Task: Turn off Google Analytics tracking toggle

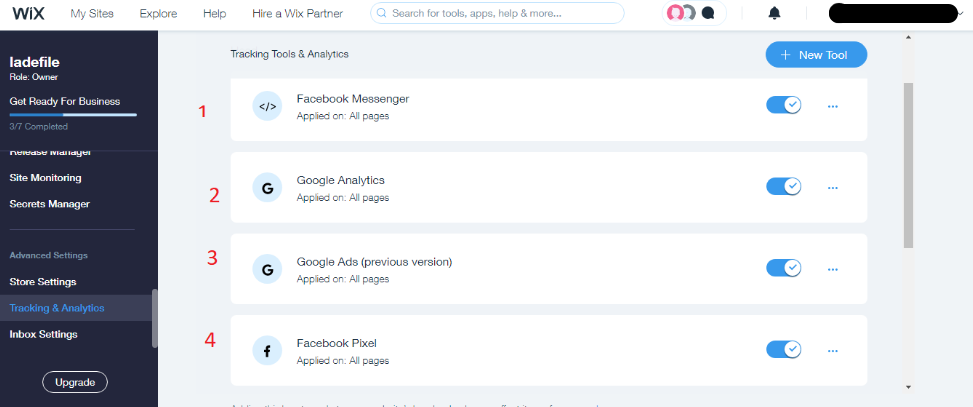Action: (784, 187)
